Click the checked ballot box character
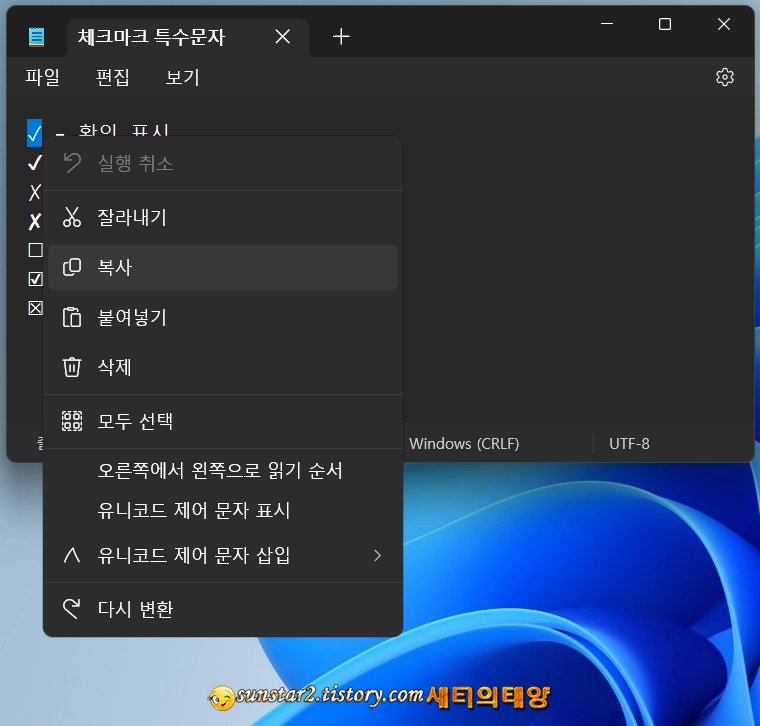 click(x=35, y=279)
